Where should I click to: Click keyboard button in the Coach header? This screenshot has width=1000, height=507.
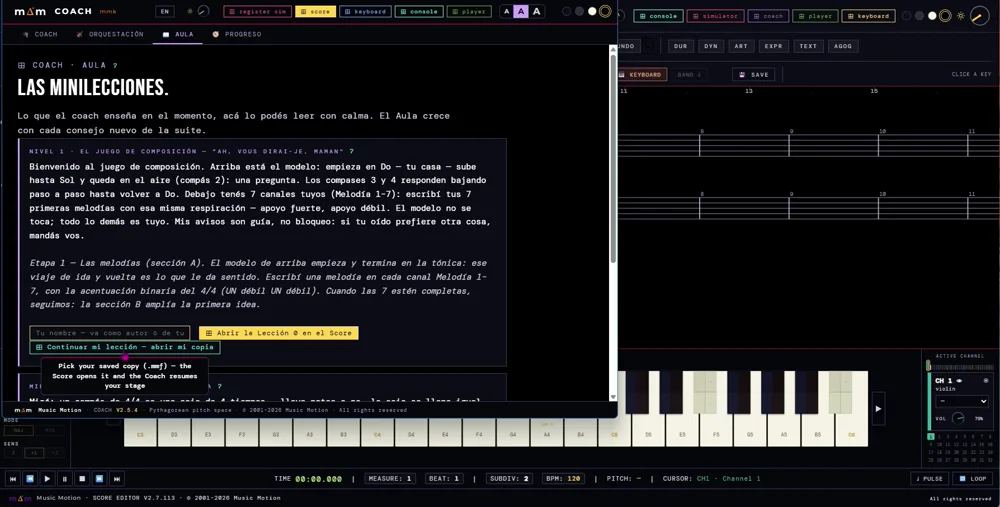point(365,11)
